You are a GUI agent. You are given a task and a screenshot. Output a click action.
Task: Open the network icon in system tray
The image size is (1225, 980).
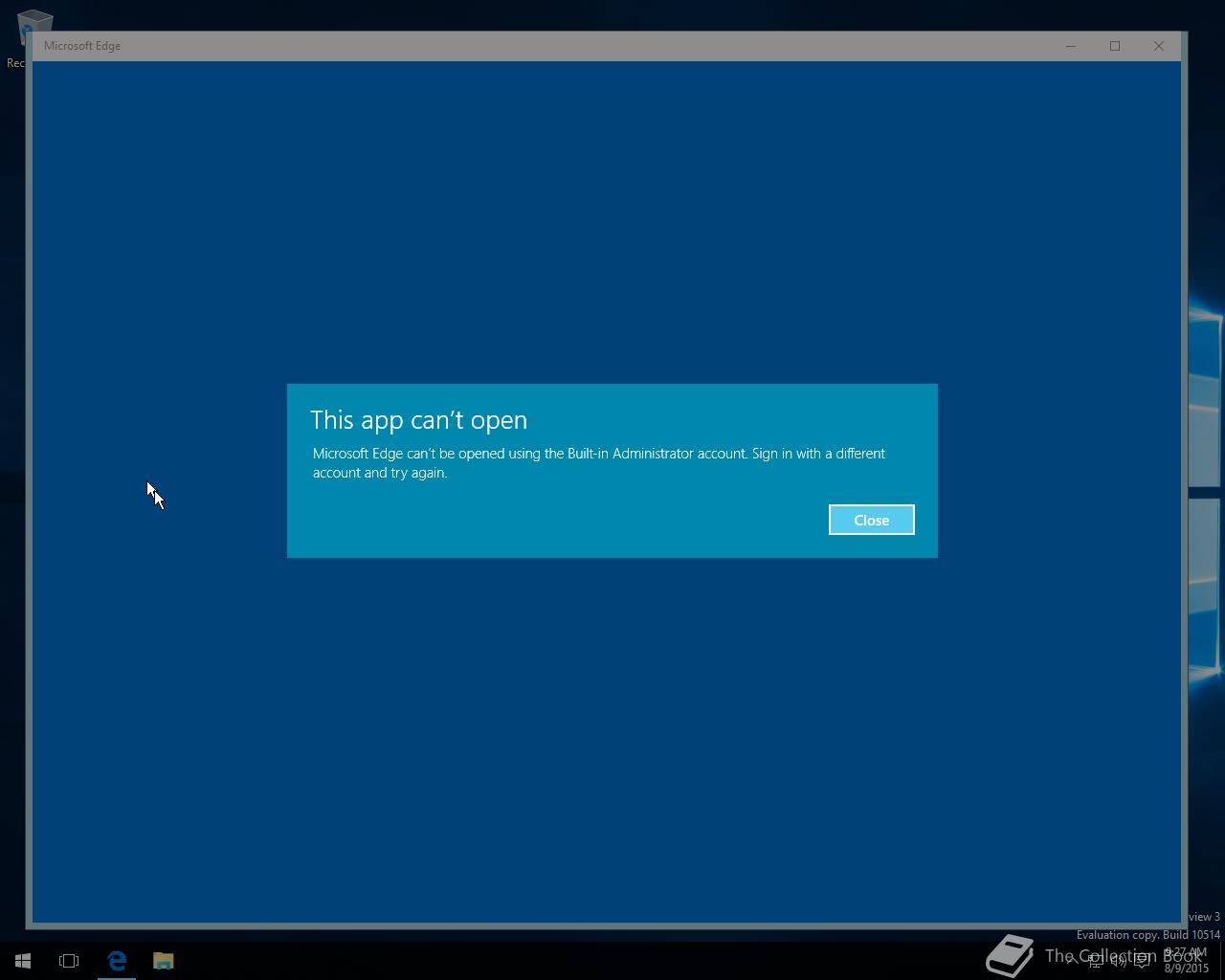(1095, 961)
